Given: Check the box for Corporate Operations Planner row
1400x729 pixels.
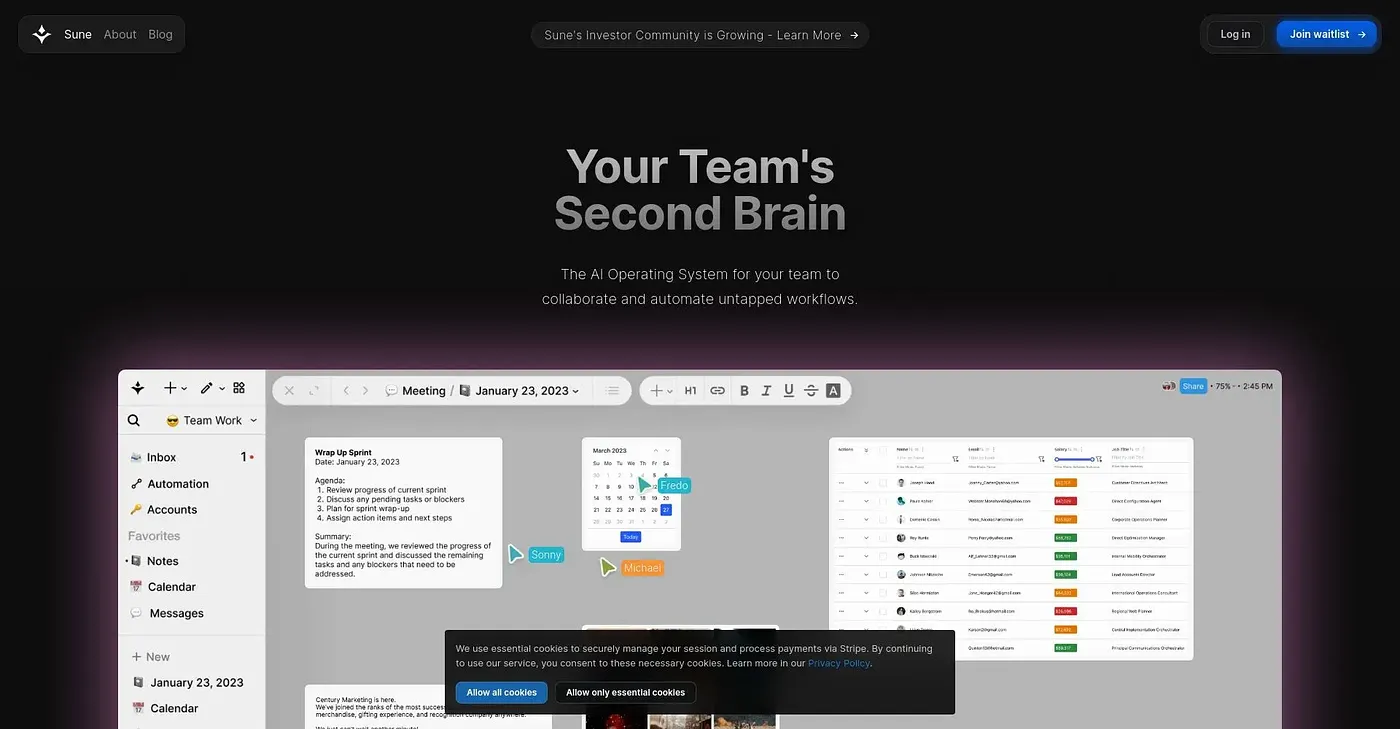Looking at the screenshot, I should pos(883,519).
